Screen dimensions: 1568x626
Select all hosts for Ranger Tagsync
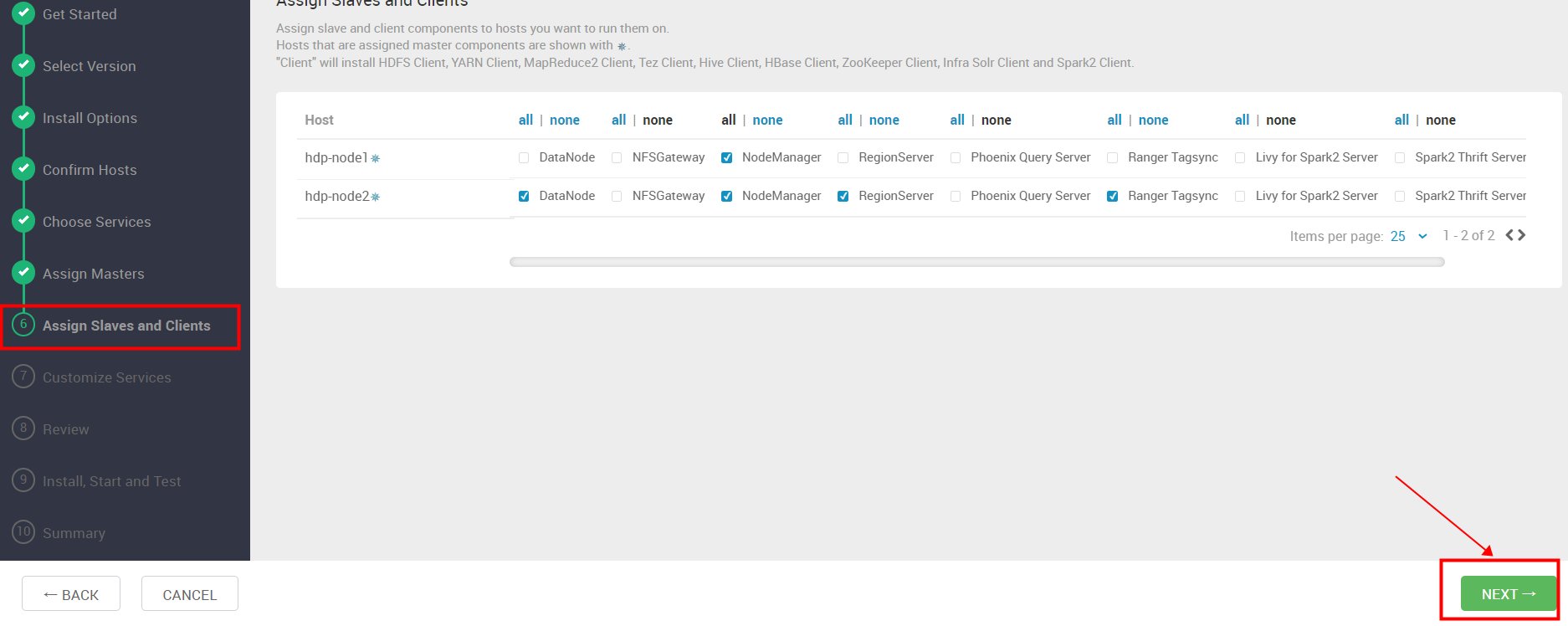pyautogui.click(x=1115, y=120)
